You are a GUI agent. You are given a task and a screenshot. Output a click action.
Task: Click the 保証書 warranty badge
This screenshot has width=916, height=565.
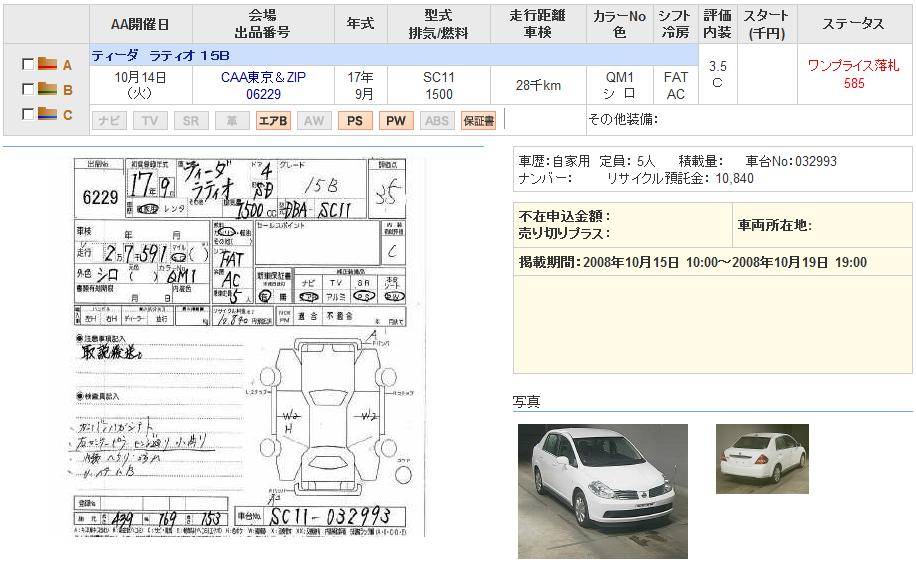(478, 121)
